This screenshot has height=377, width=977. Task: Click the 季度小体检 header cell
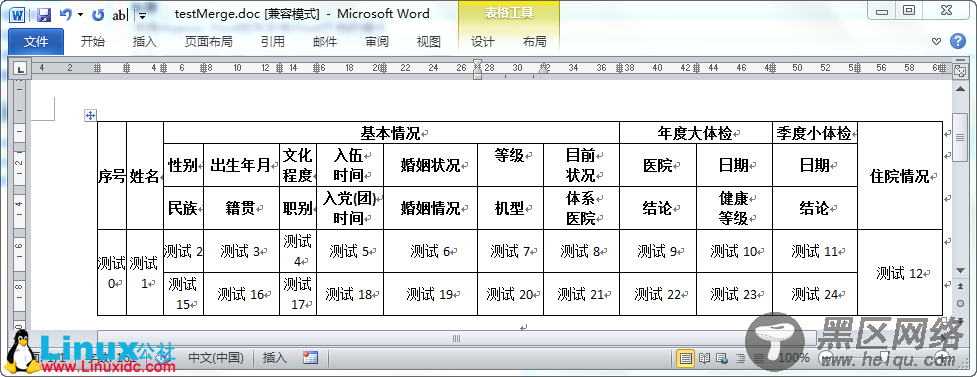pyautogui.click(x=815, y=133)
